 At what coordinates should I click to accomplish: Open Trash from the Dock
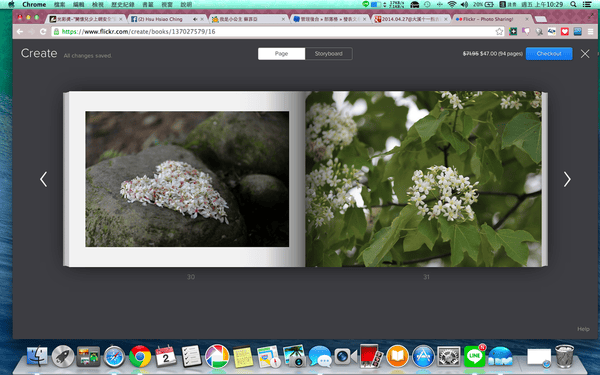click(x=564, y=357)
